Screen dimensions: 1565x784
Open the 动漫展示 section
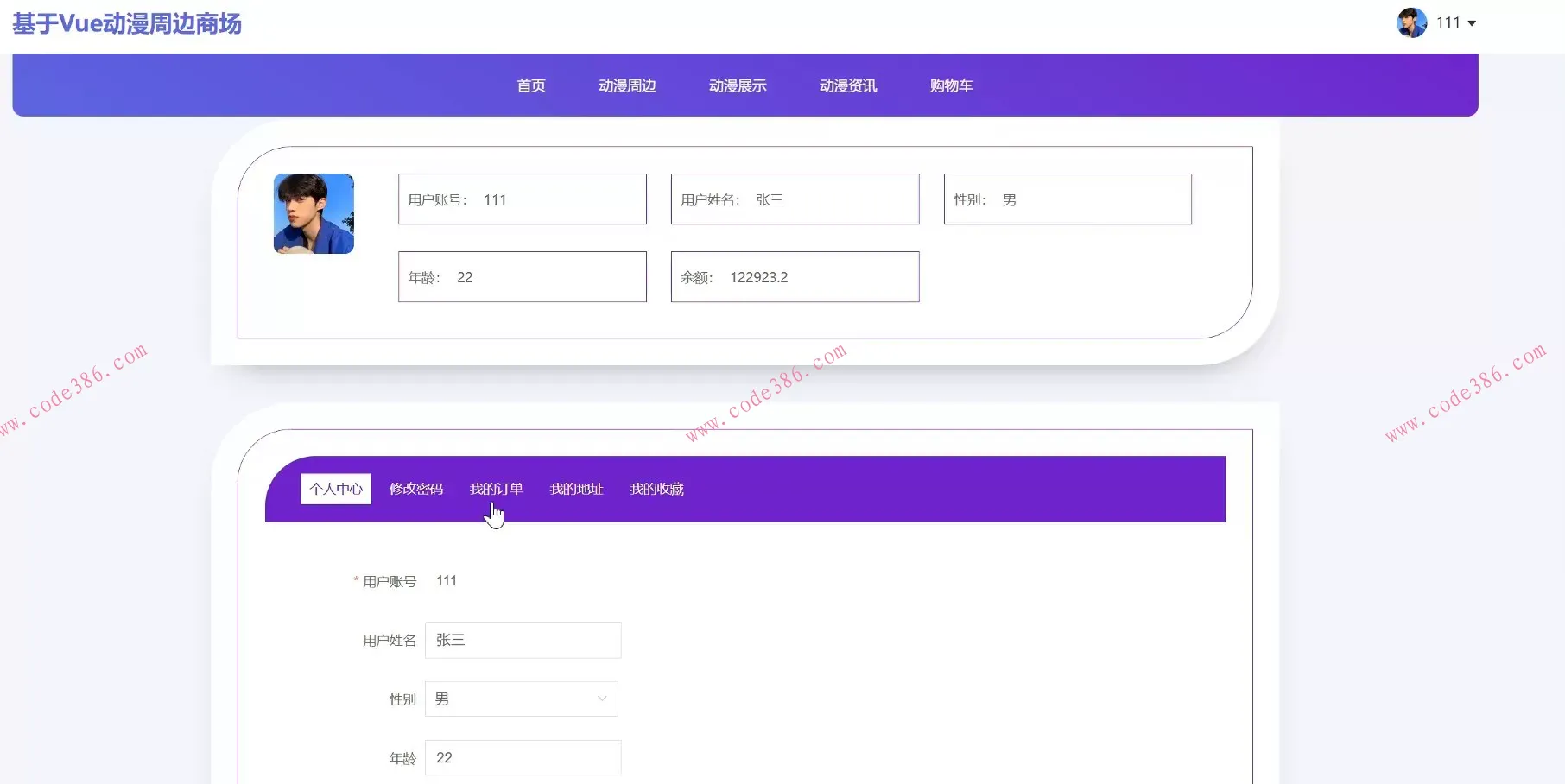[737, 85]
